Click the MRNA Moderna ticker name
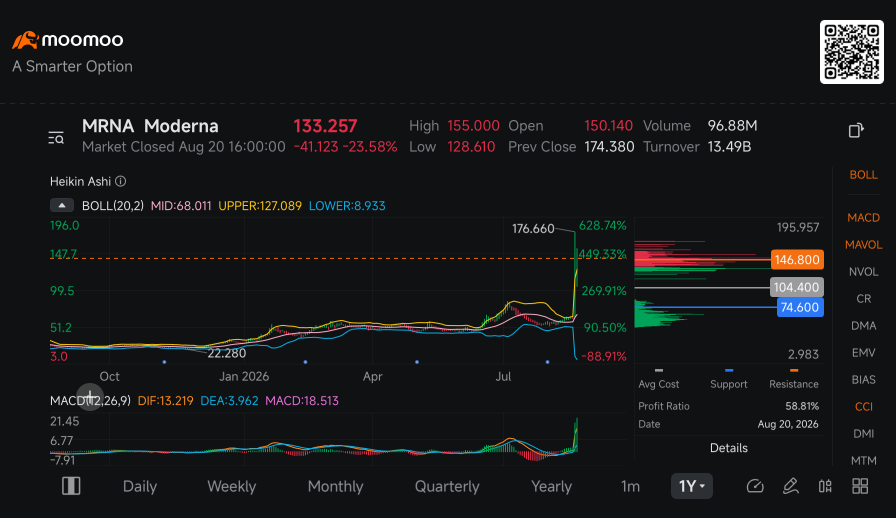The width and height of the screenshot is (896, 518). pyautogui.click(x=150, y=126)
